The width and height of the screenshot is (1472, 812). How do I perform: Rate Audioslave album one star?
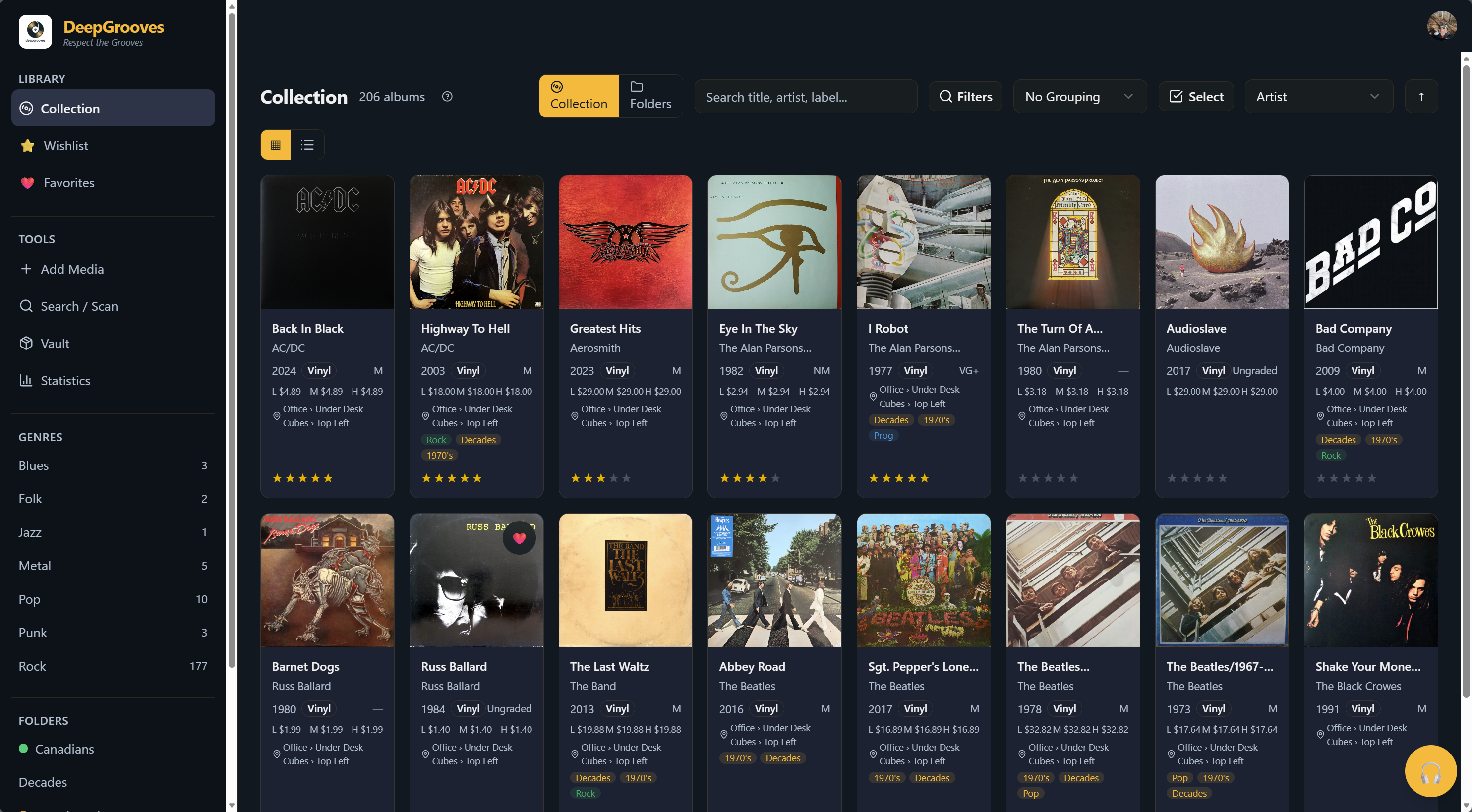pos(1172,478)
